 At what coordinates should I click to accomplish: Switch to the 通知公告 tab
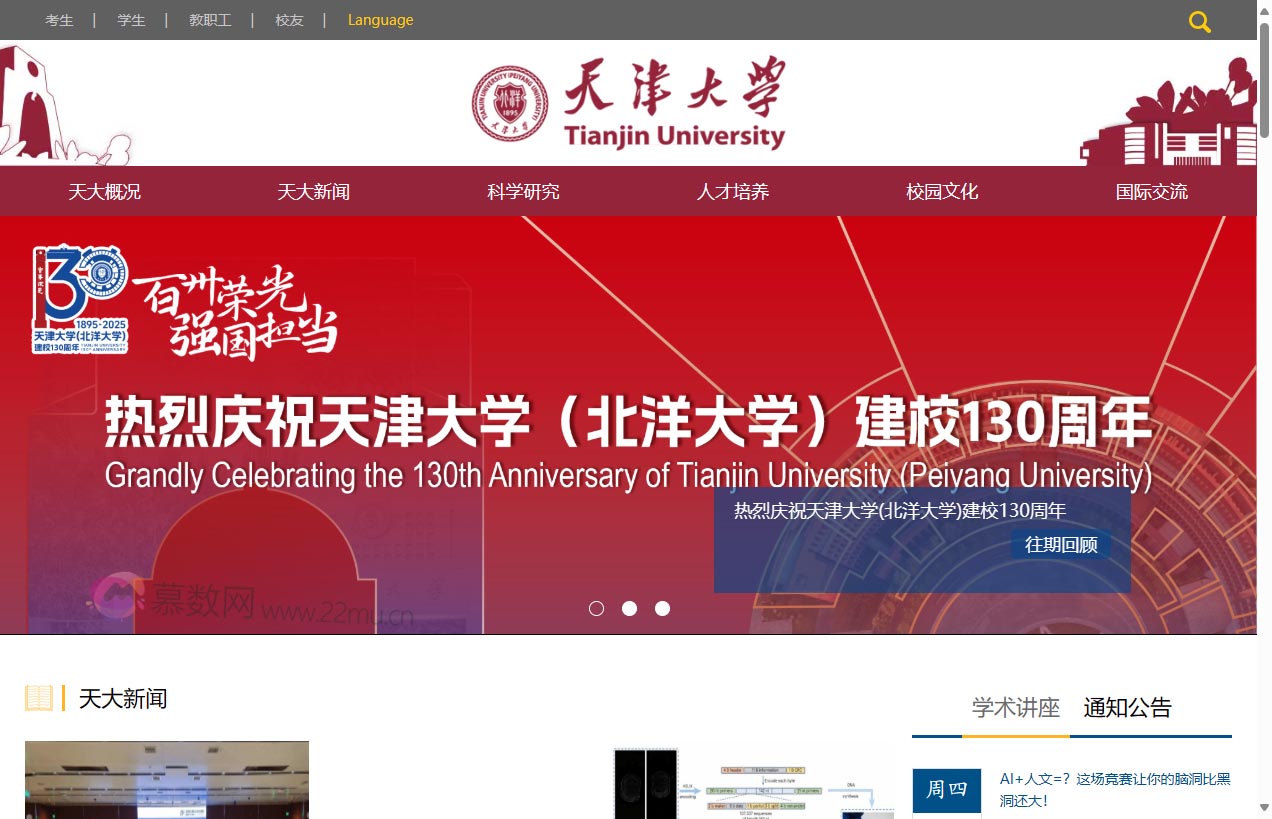(x=1126, y=708)
